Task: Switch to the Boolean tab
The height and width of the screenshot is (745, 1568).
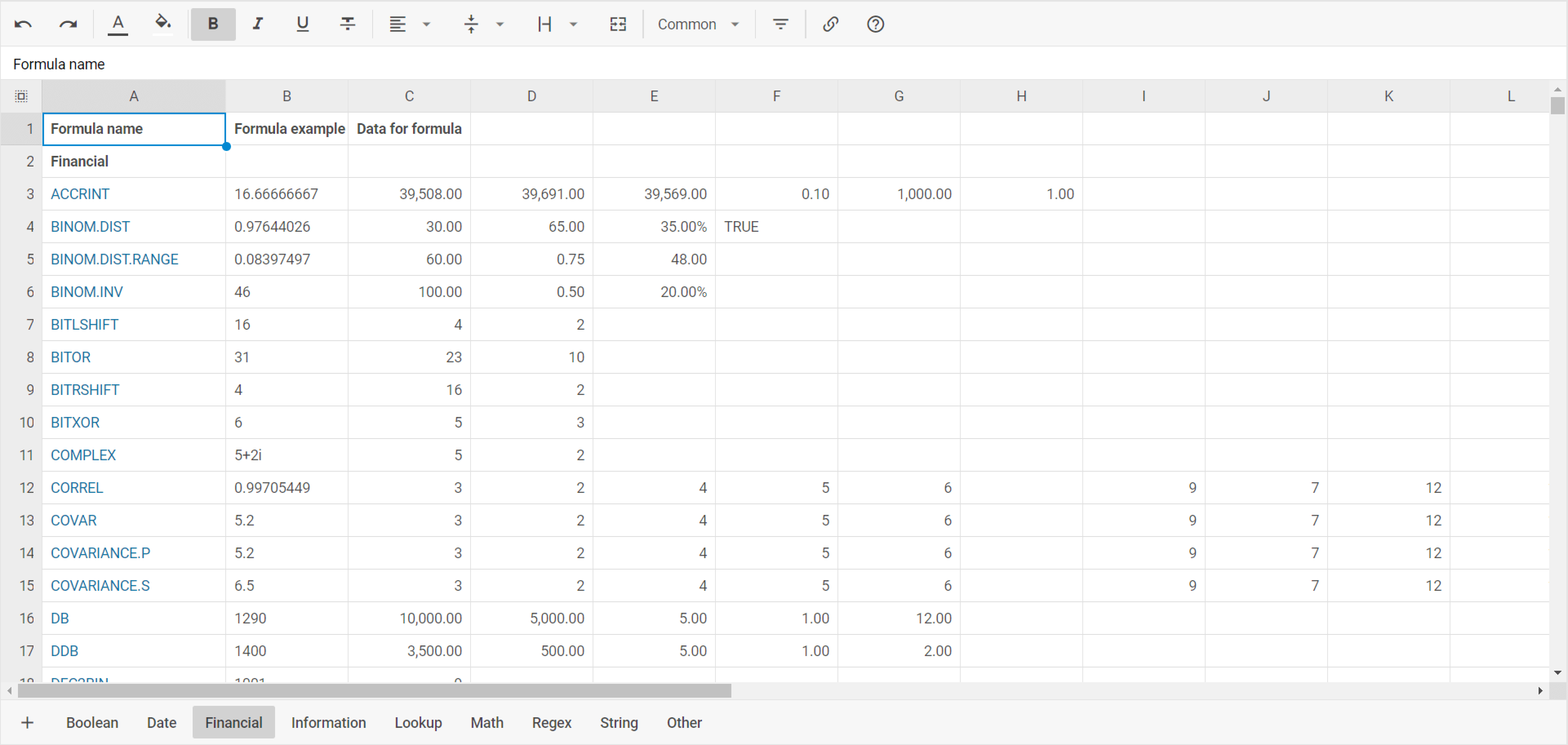Action: click(91, 722)
